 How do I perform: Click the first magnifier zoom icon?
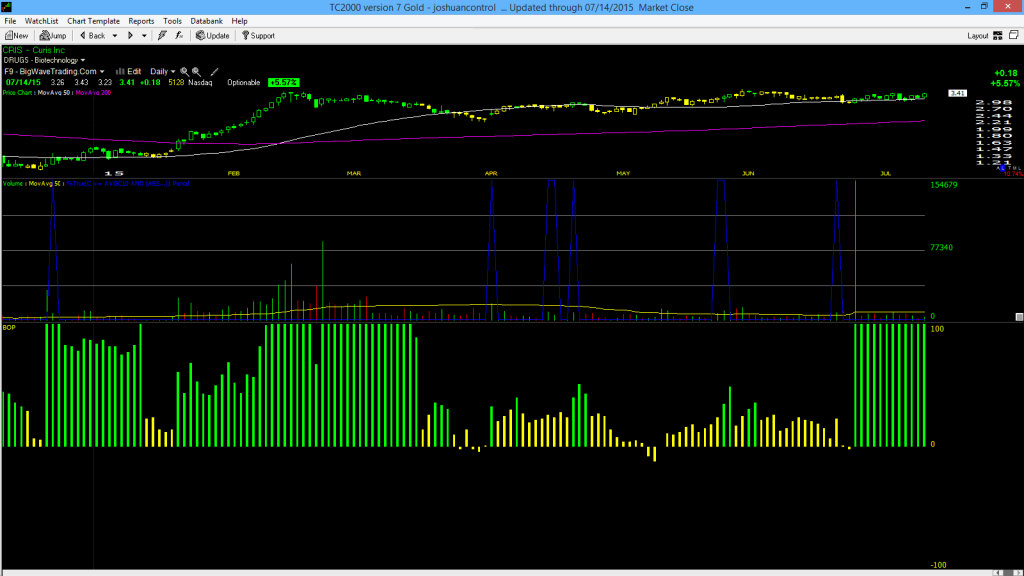coord(184,72)
